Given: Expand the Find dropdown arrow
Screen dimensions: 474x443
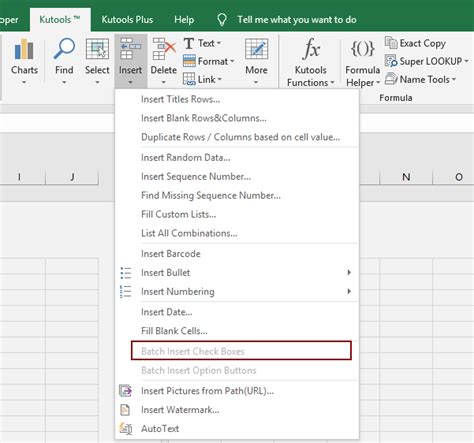Looking at the screenshot, I should click(64, 82).
